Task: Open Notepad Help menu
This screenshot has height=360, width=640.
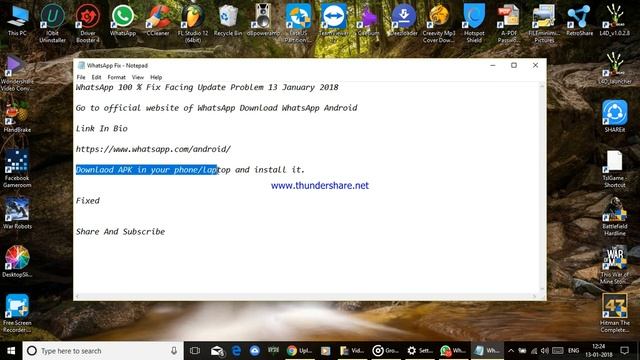Action: pos(156,77)
